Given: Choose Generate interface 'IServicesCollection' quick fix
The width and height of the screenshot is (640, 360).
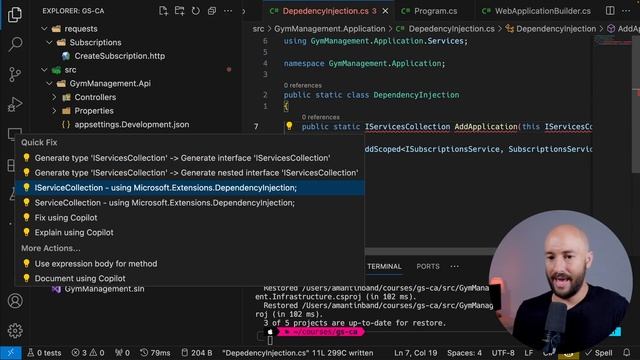Looking at the screenshot, I should click(x=189, y=158).
